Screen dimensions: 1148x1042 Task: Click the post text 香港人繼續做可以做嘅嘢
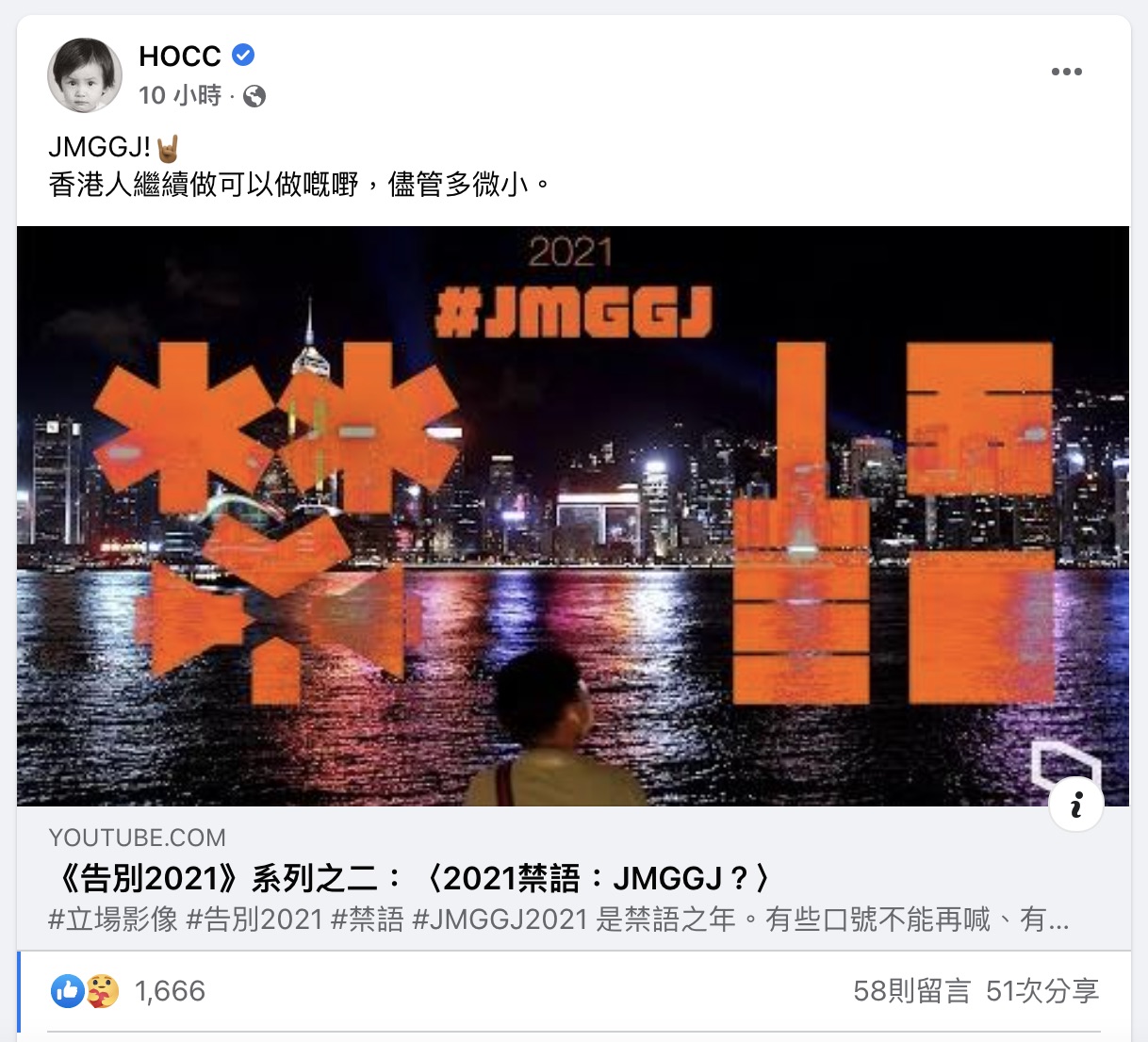click(x=204, y=184)
